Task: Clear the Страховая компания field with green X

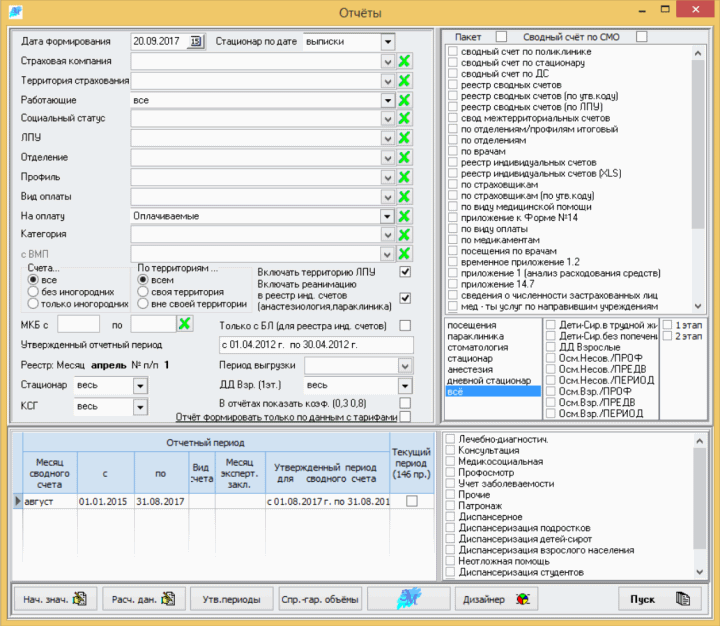Action: click(404, 62)
